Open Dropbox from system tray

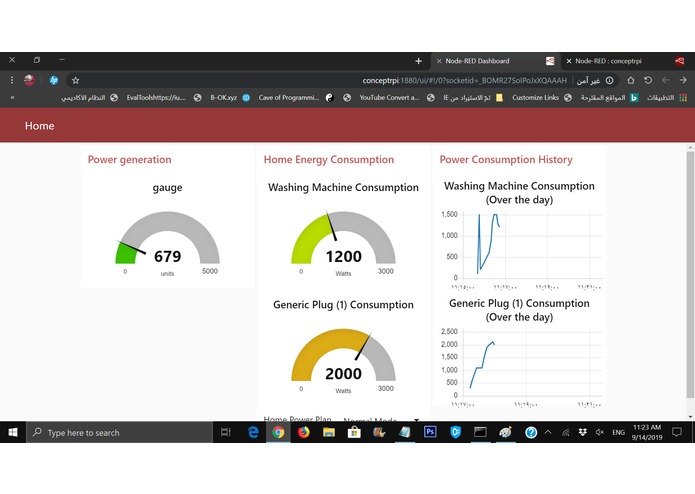coord(583,432)
